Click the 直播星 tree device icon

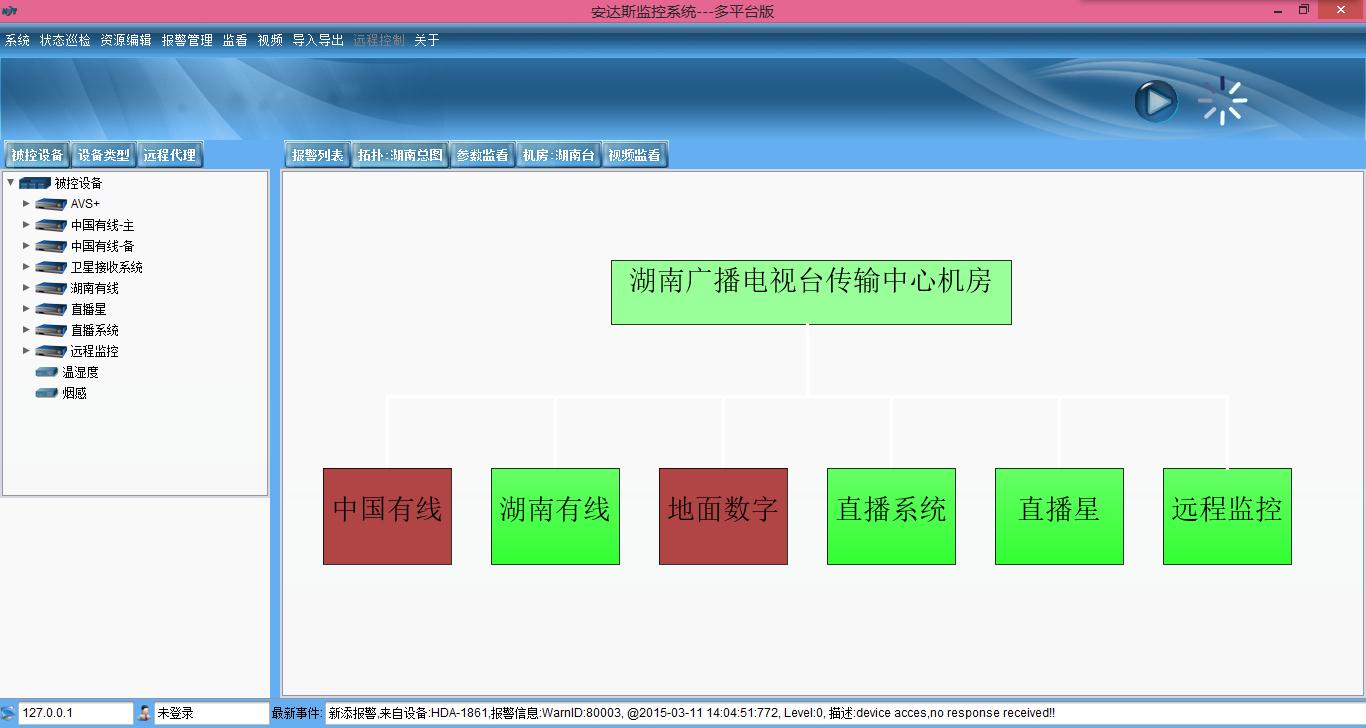[51, 309]
